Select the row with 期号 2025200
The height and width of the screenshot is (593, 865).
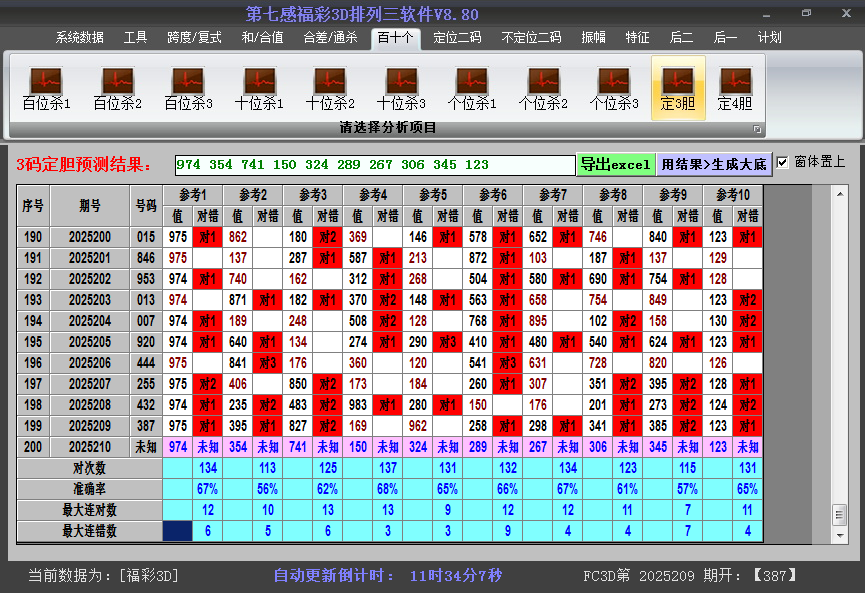390,237
